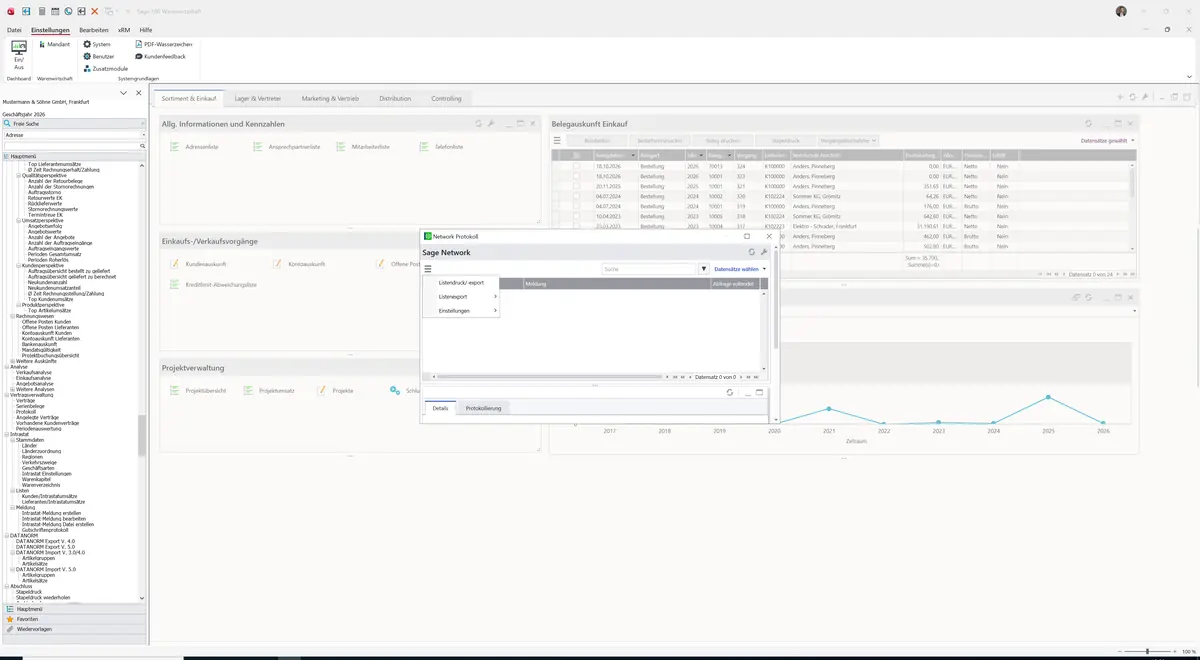1200x660 pixels.
Task: Open the Adresse combo box in the sidebar
Action: click(x=74, y=134)
